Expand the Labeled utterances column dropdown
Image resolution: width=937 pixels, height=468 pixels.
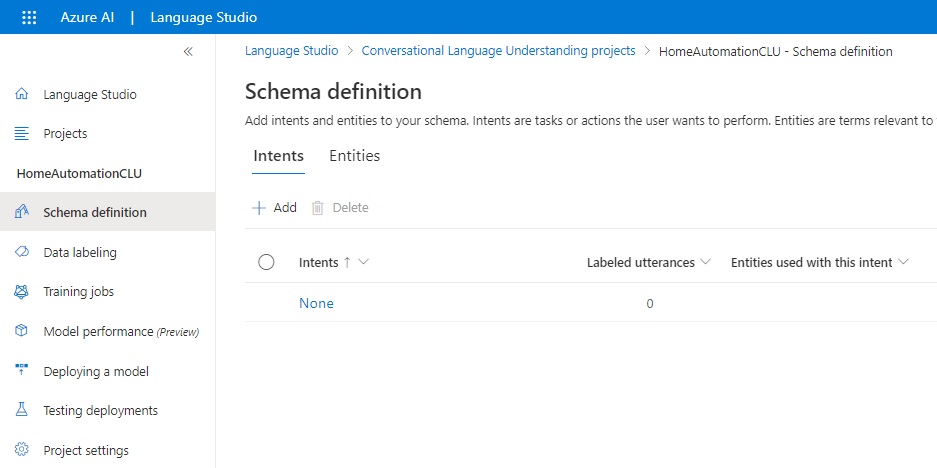click(706, 262)
